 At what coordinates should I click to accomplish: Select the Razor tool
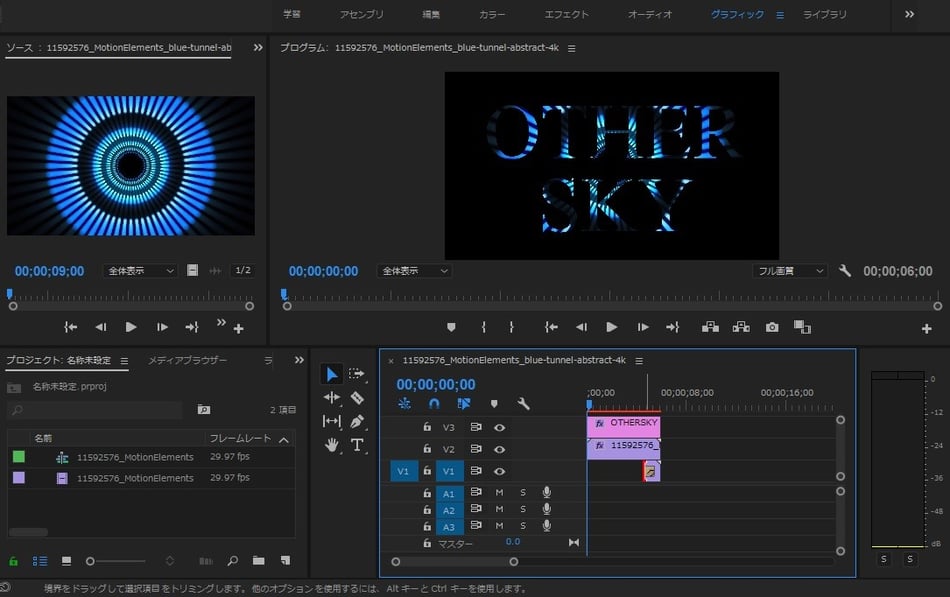(x=357, y=398)
